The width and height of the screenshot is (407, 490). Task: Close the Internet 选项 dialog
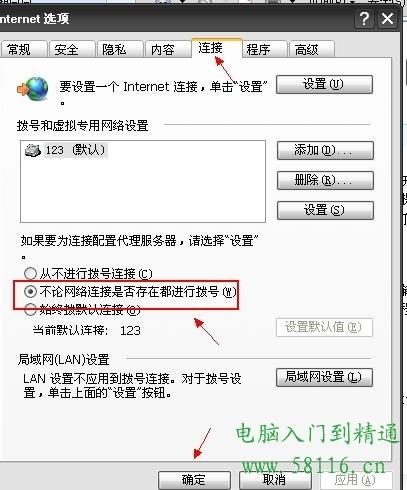point(387,19)
